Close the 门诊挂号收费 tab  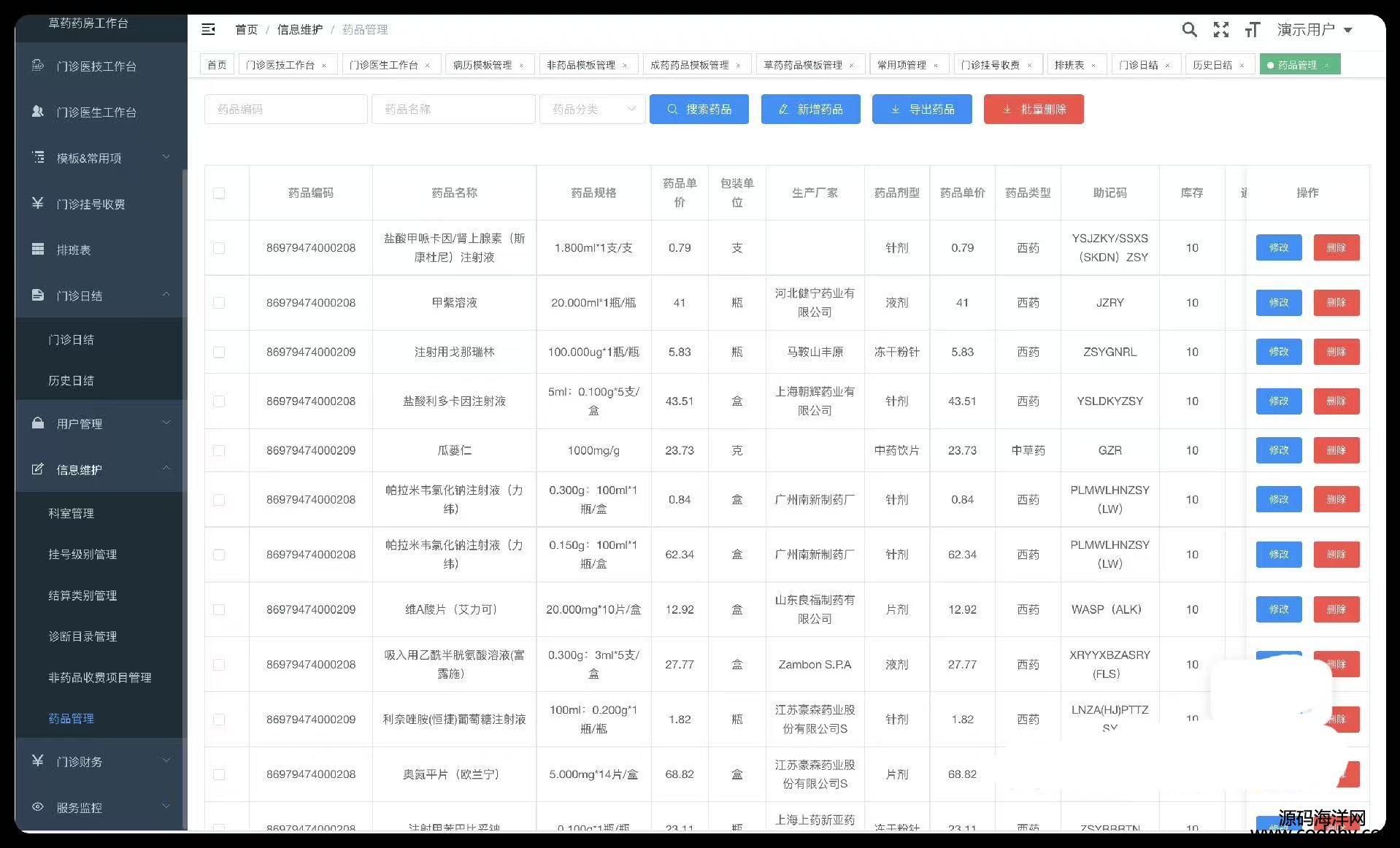pos(1030,66)
